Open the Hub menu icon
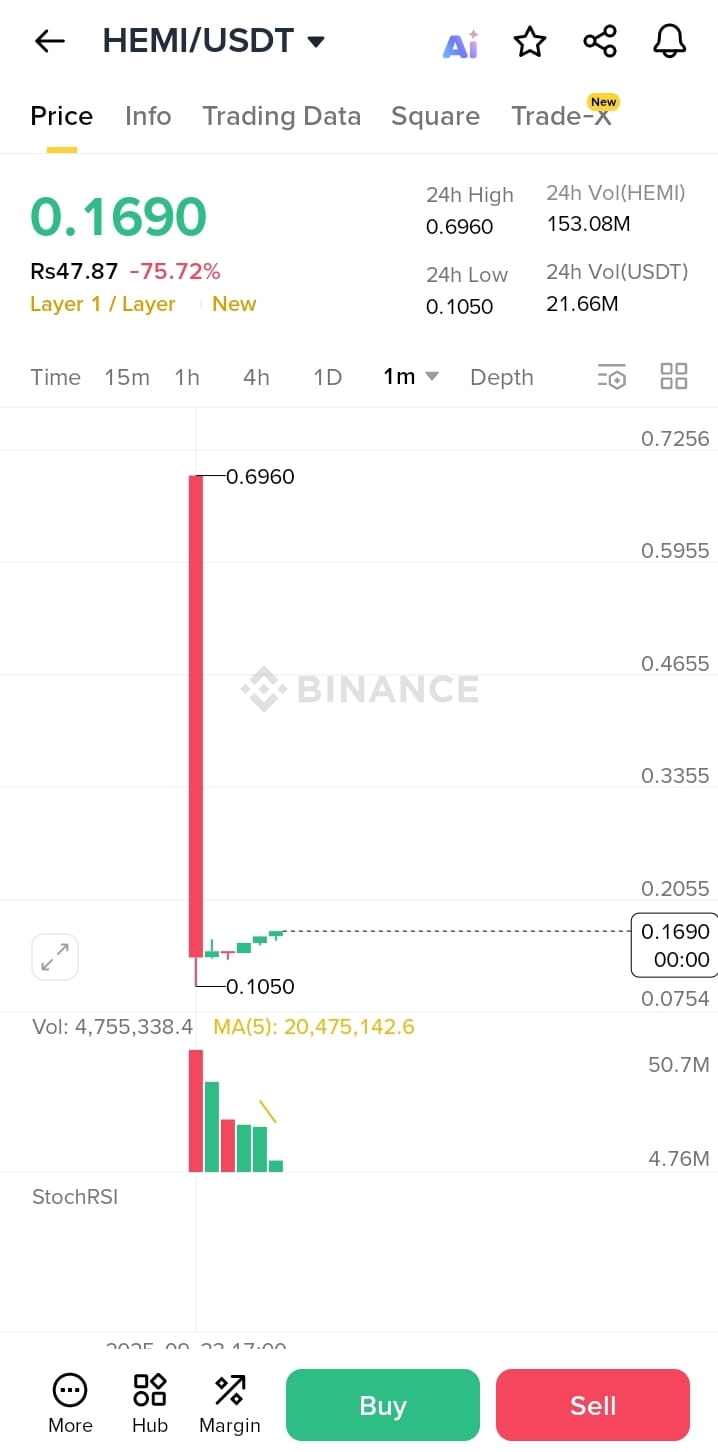 (x=150, y=1404)
